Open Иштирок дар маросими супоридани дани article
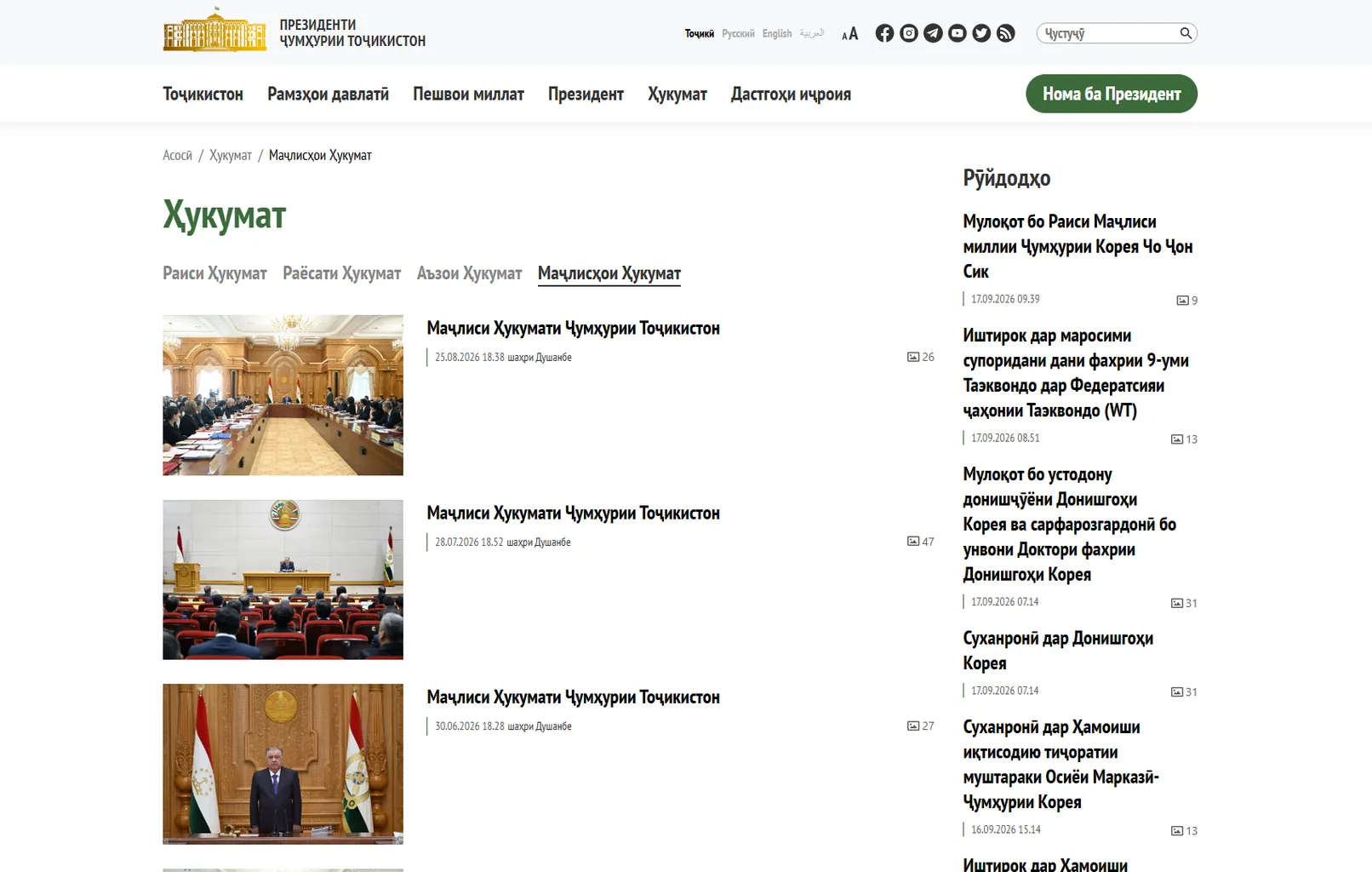Screen dimensions: 1372x872 point(1076,373)
